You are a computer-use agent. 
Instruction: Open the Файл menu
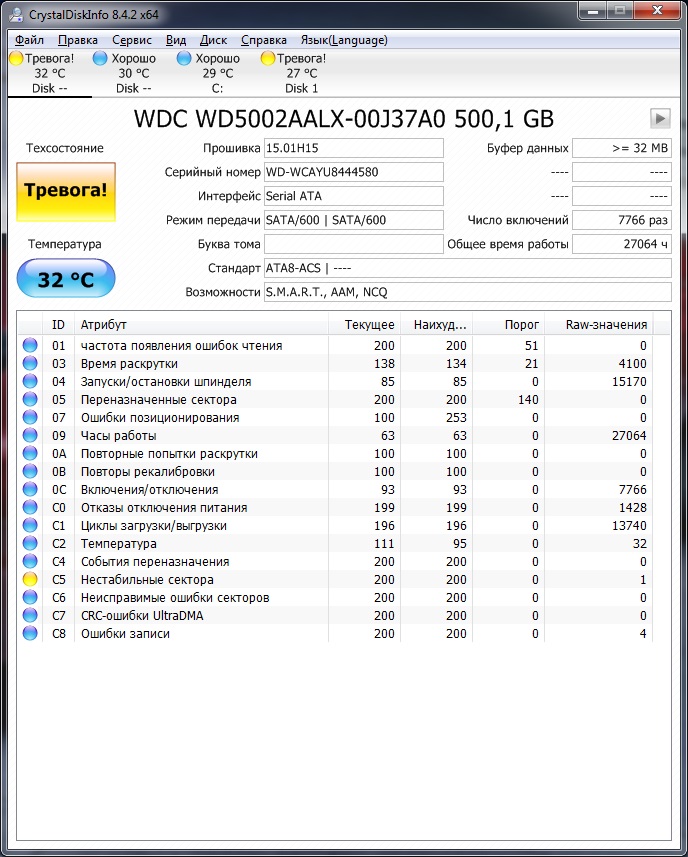click(30, 40)
